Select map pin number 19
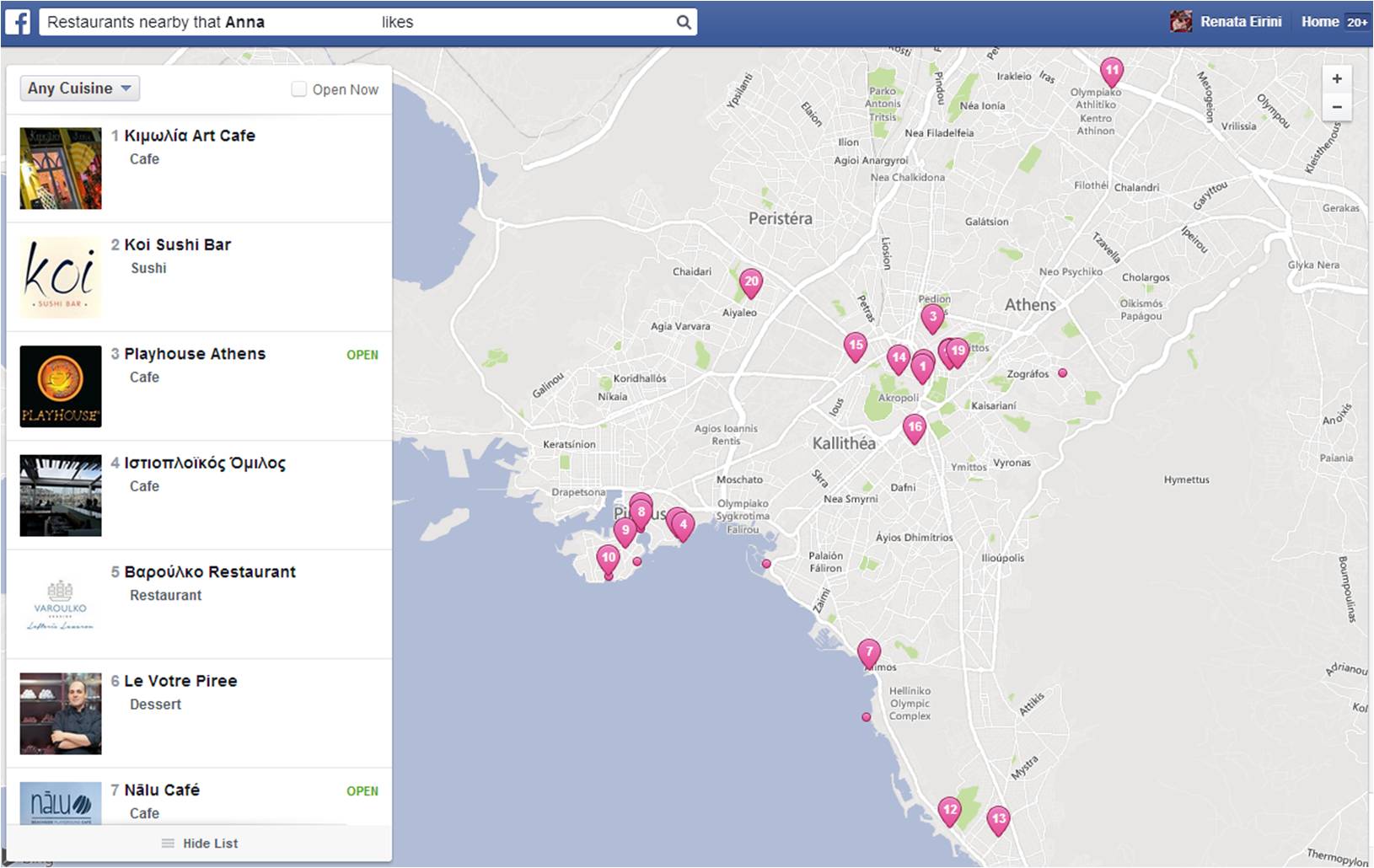 pyautogui.click(x=958, y=351)
